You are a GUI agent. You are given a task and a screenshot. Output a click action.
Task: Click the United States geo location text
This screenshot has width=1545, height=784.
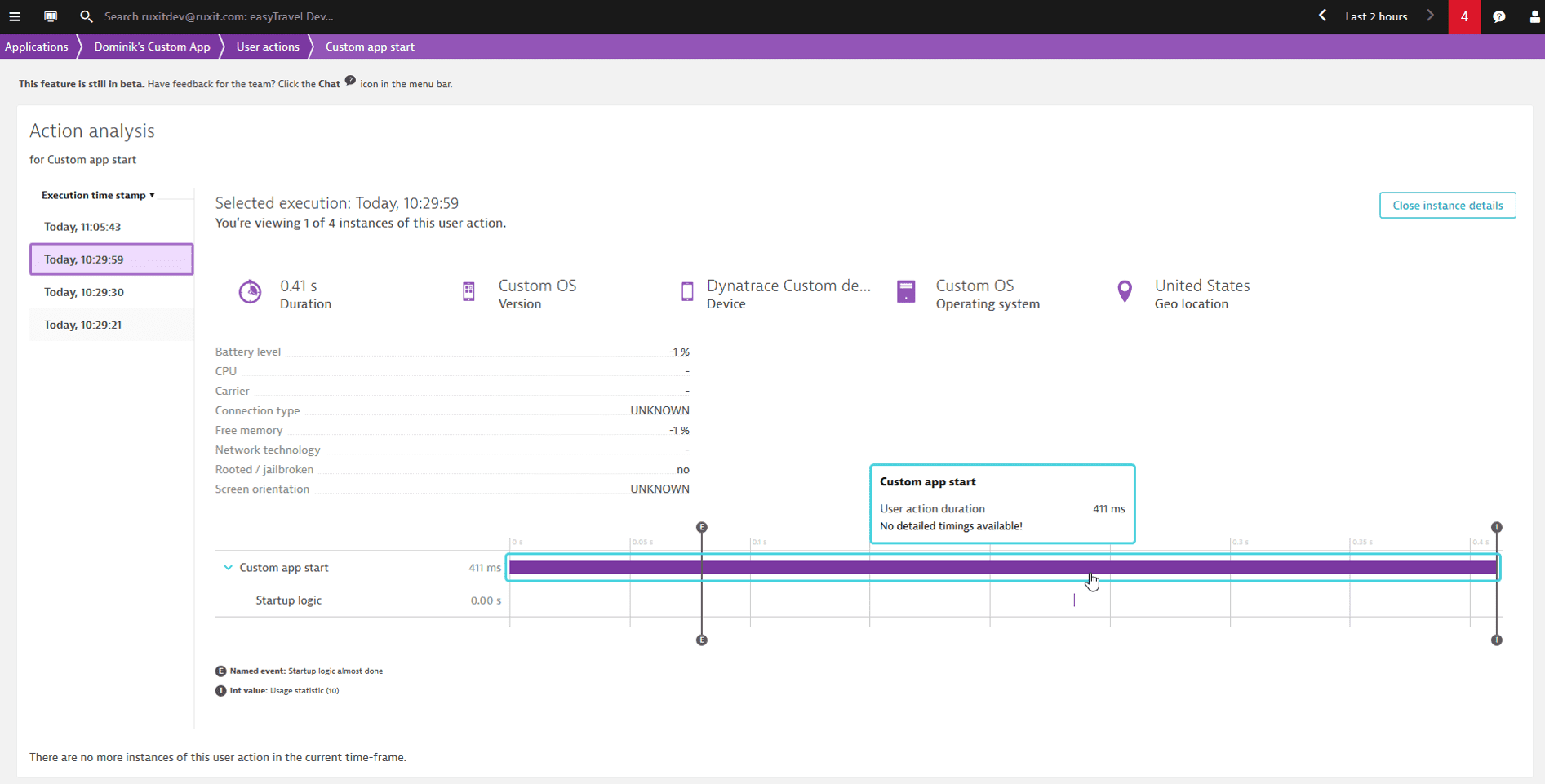1202,286
